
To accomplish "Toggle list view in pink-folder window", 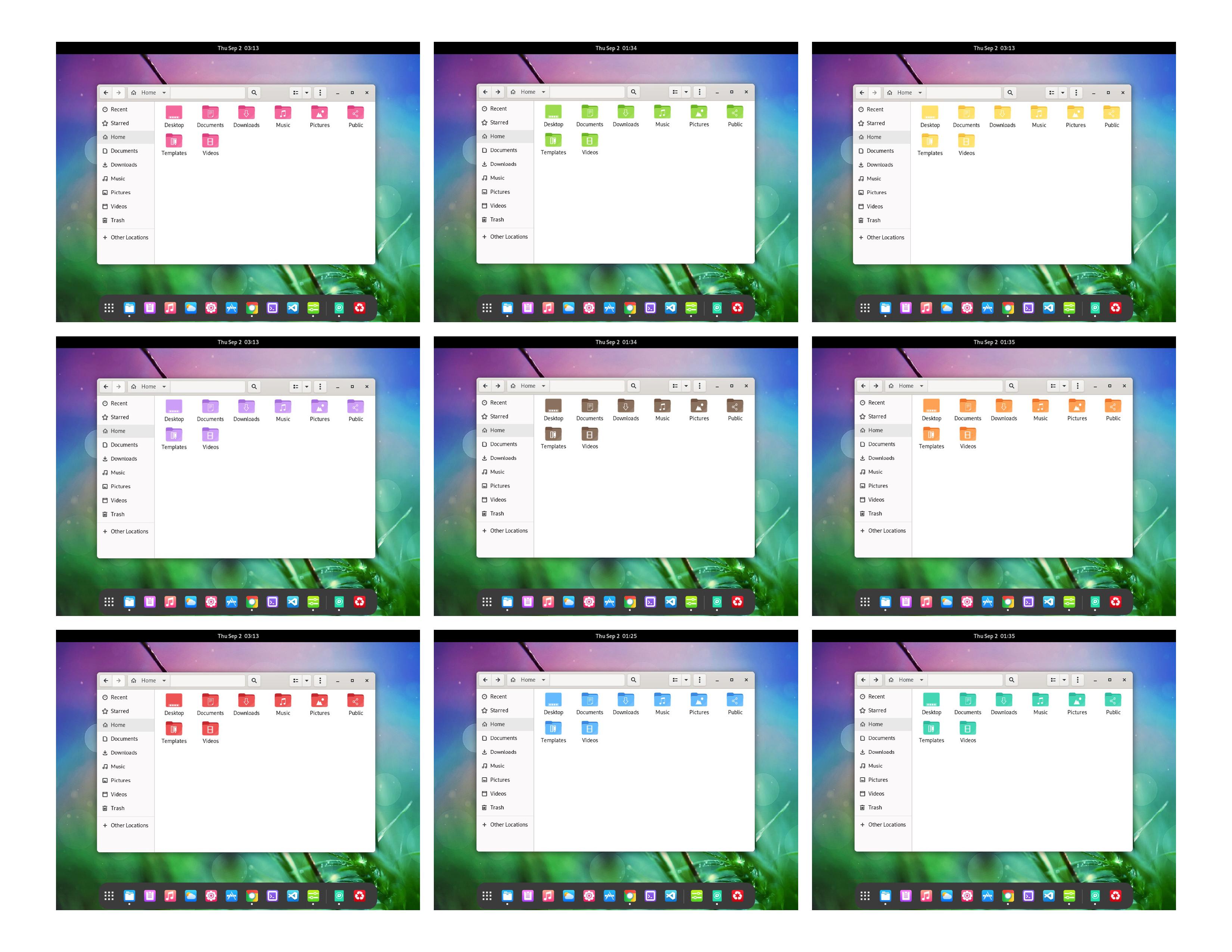I will [296, 93].
